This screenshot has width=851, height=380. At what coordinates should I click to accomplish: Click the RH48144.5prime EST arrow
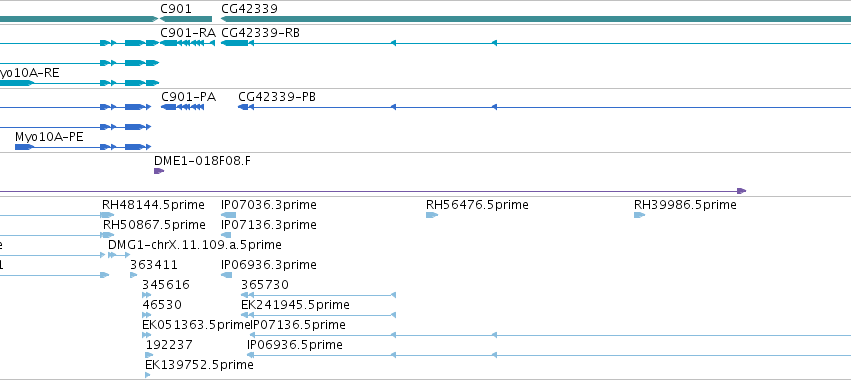(107, 215)
